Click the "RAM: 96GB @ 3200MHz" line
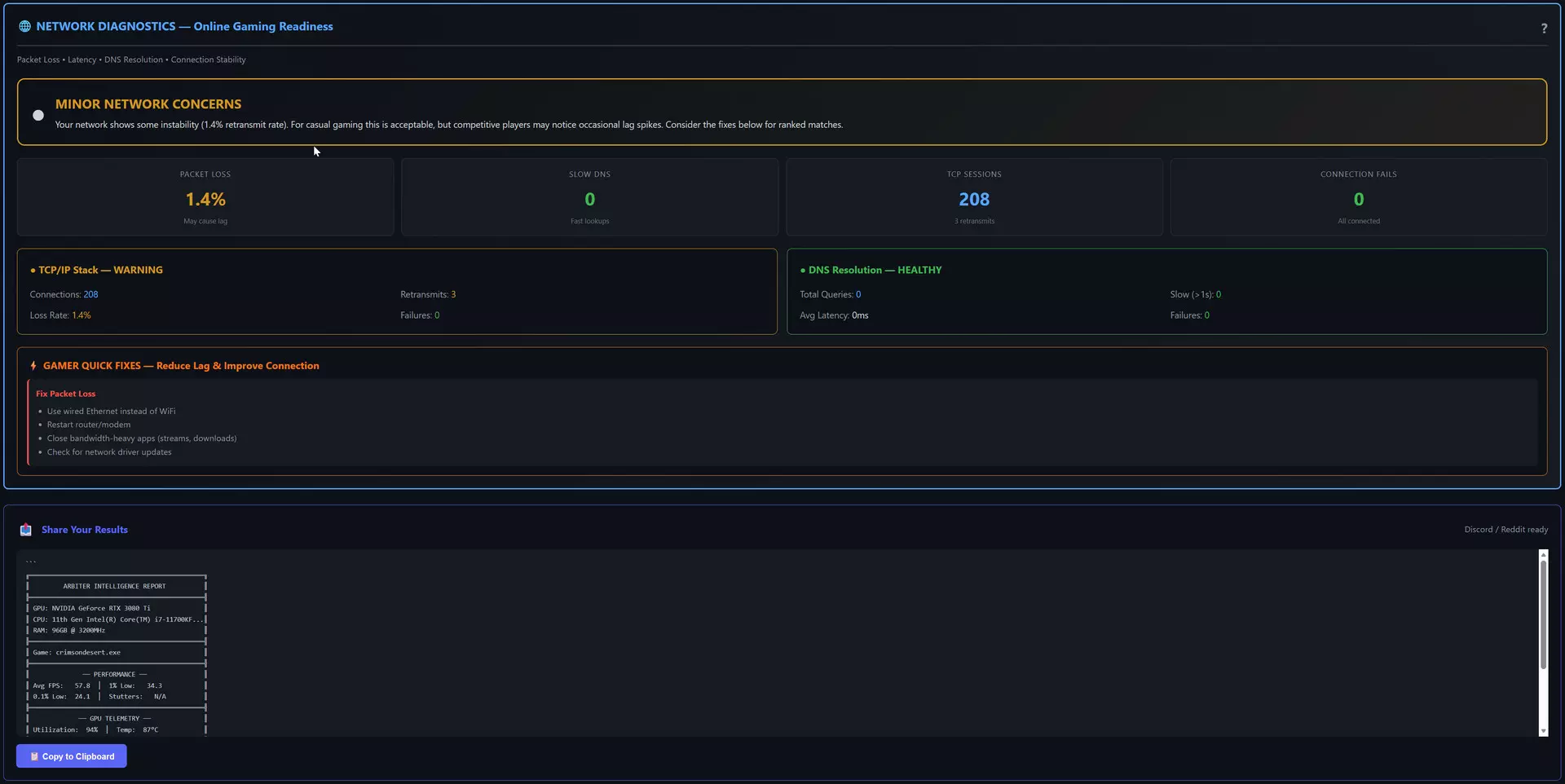This screenshot has width=1565, height=784. click(69, 630)
